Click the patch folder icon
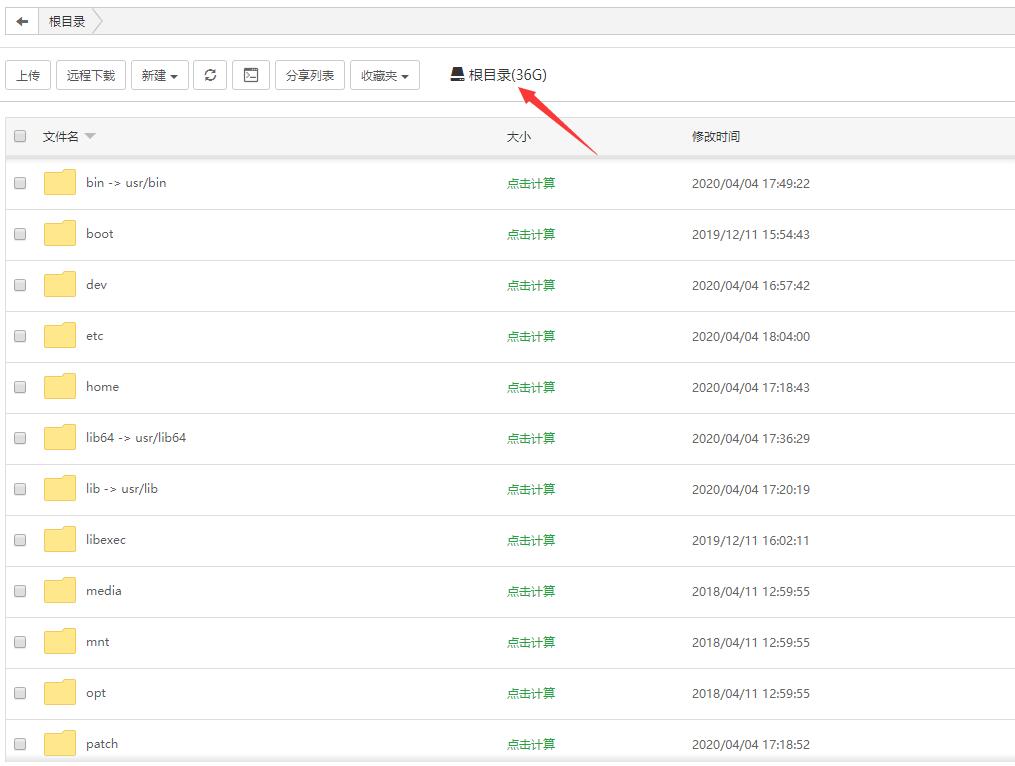Screen dimensions: 1015x766 point(60,743)
